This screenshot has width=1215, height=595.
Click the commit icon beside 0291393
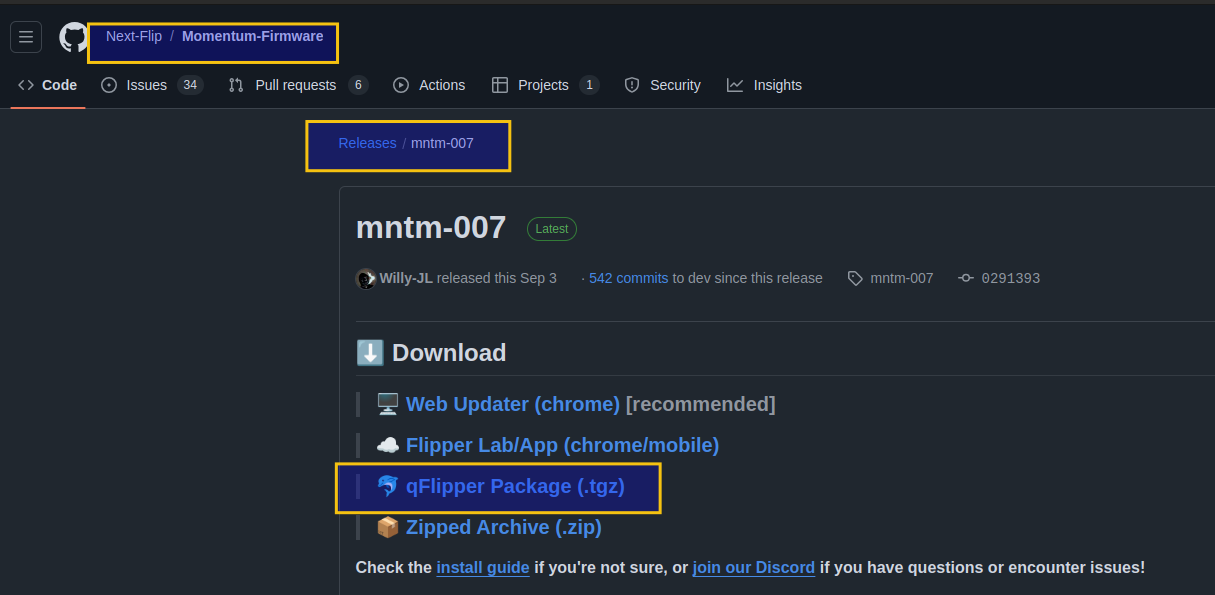pyautogui.click(x=965, y=278)
